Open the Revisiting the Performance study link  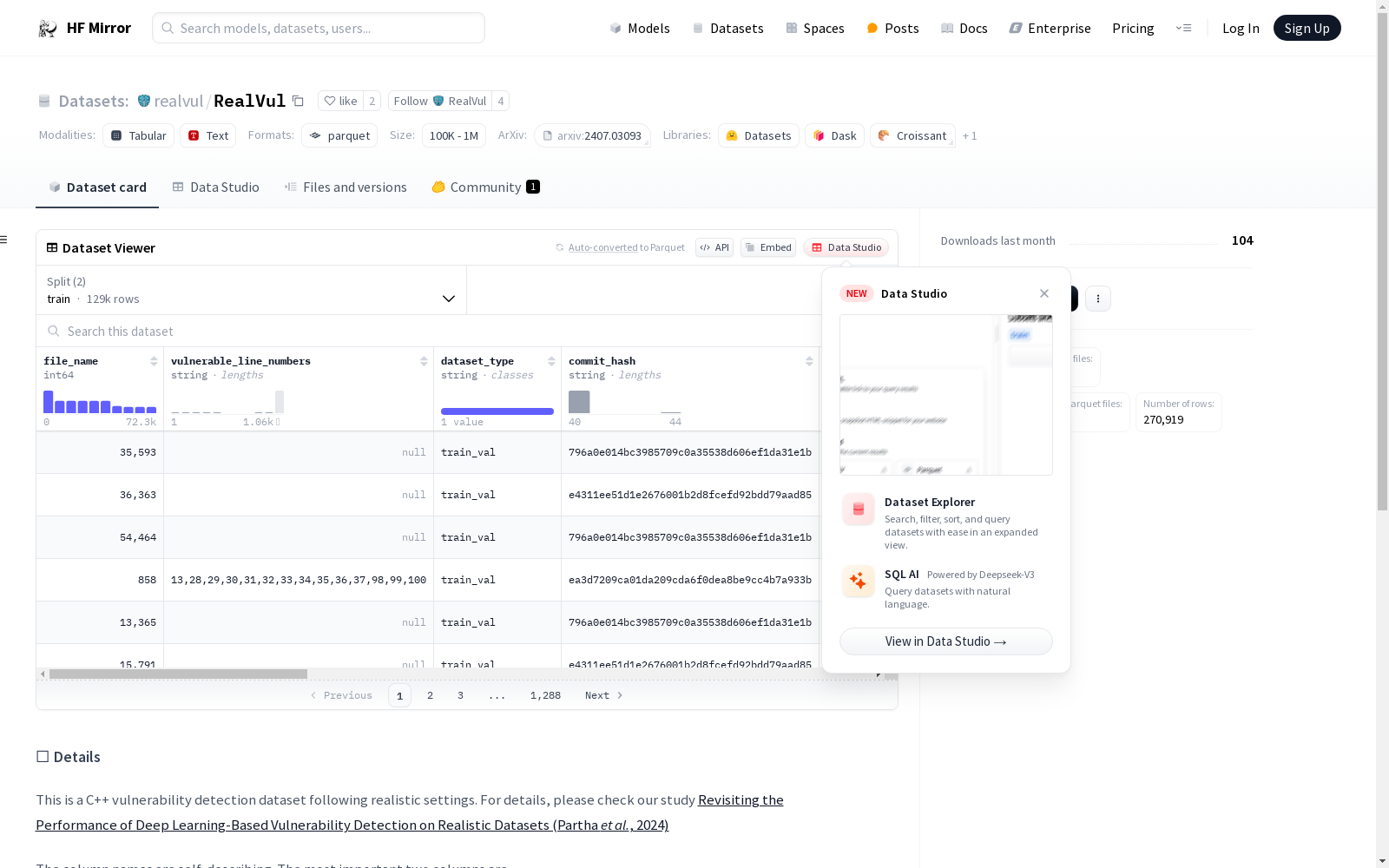point(410,812)
